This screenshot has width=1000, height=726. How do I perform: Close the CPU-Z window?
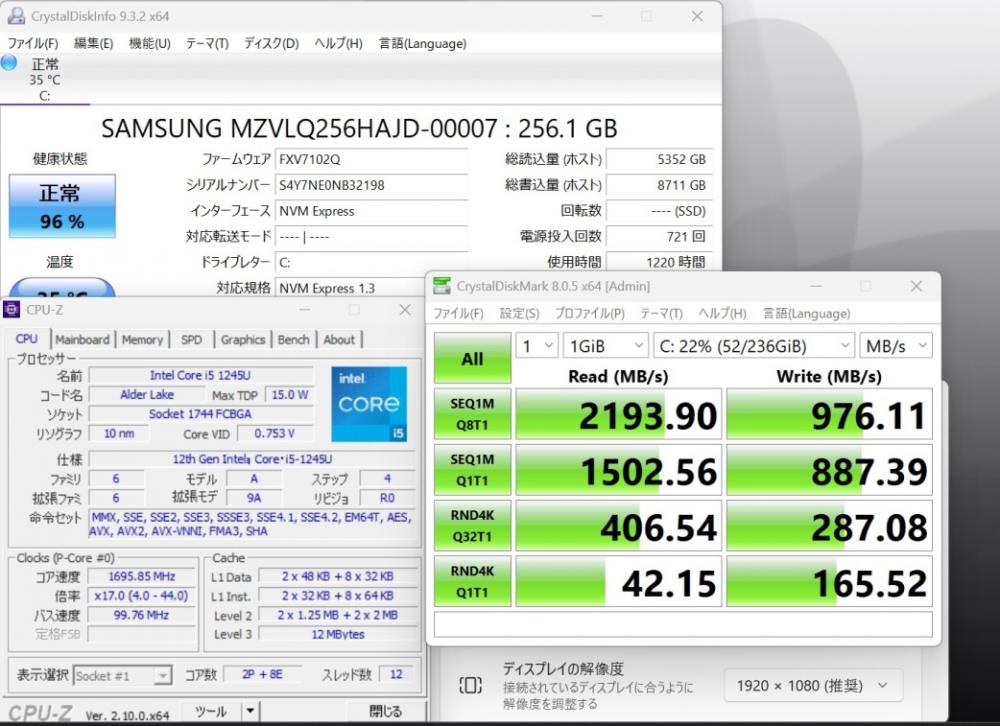(405, 309)
